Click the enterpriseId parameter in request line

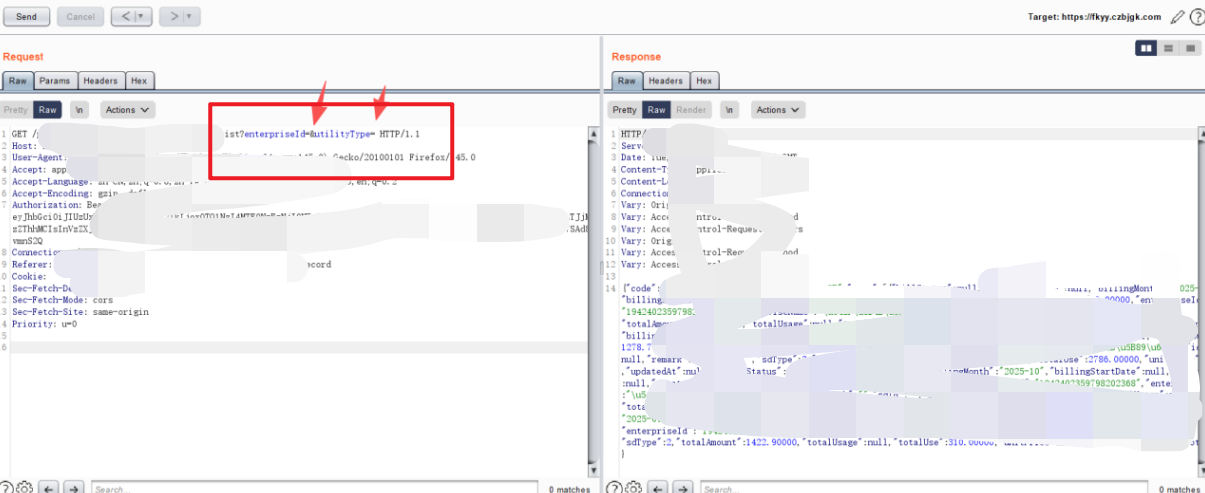click(x=277, y=133)
